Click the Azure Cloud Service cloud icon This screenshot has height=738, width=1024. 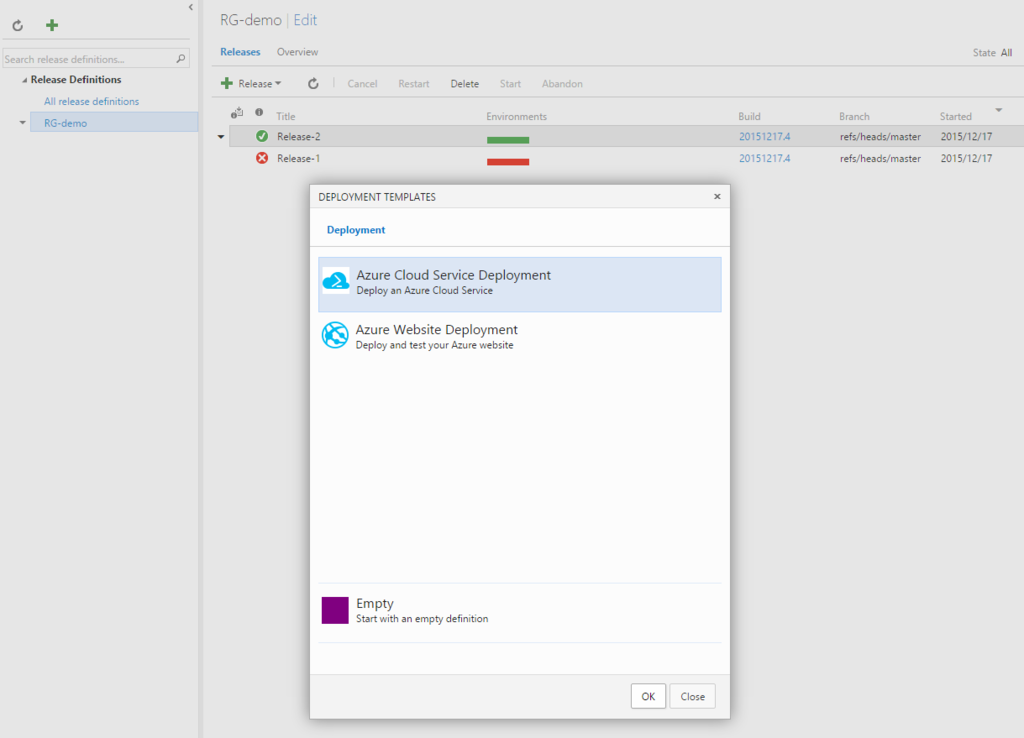(x=336, y=281)
